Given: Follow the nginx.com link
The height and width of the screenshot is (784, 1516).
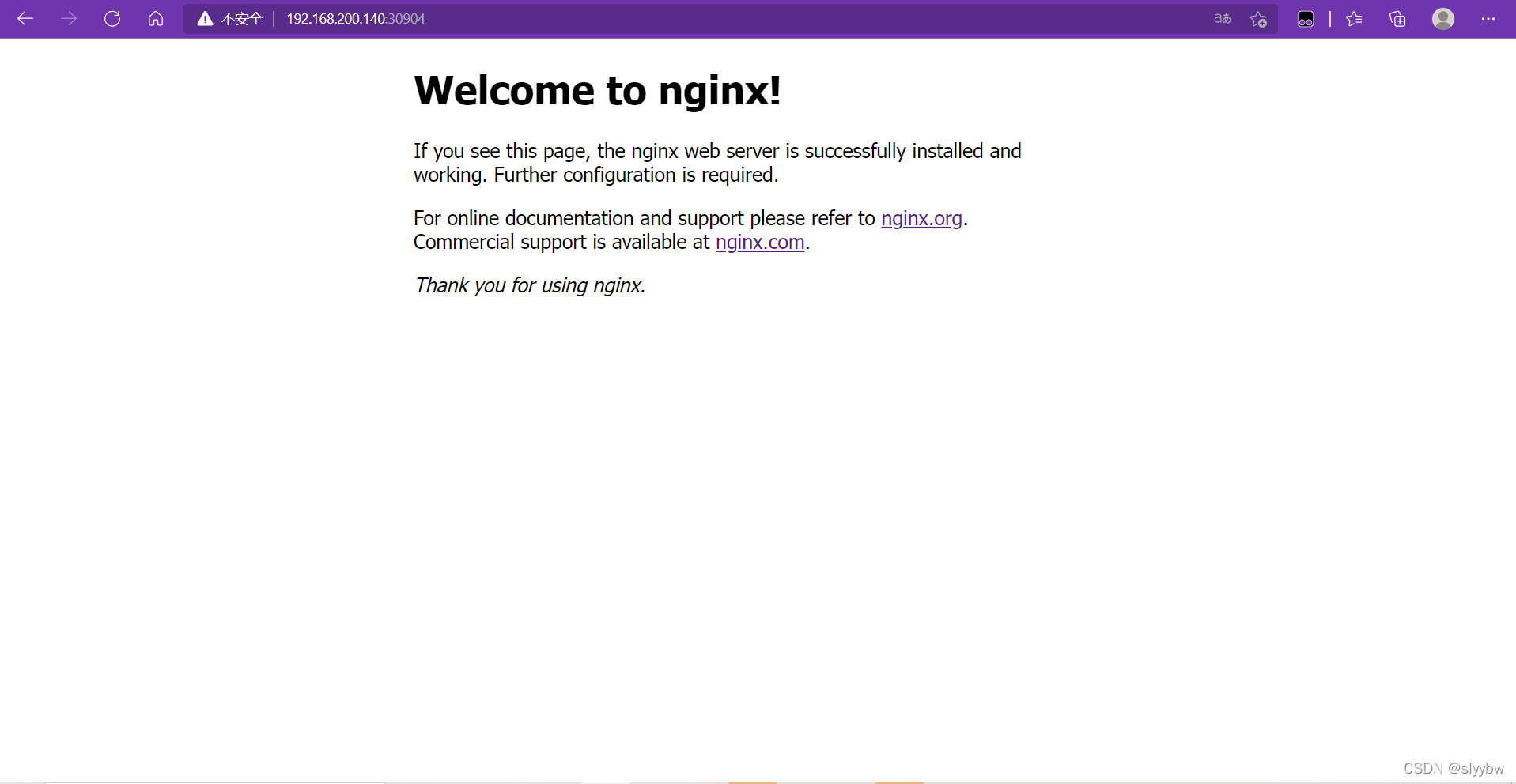Looking at the screenshot, I should tap(760, 242).
